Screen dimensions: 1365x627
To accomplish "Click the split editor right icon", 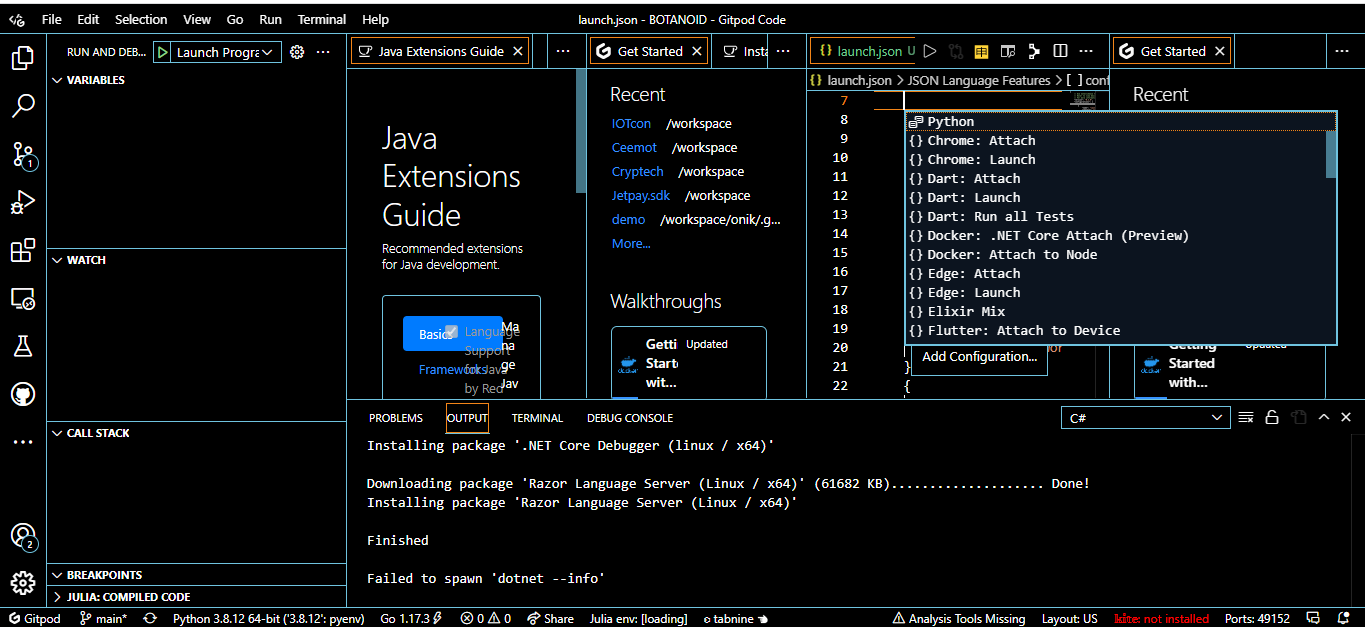I will tap(1060, 51).
